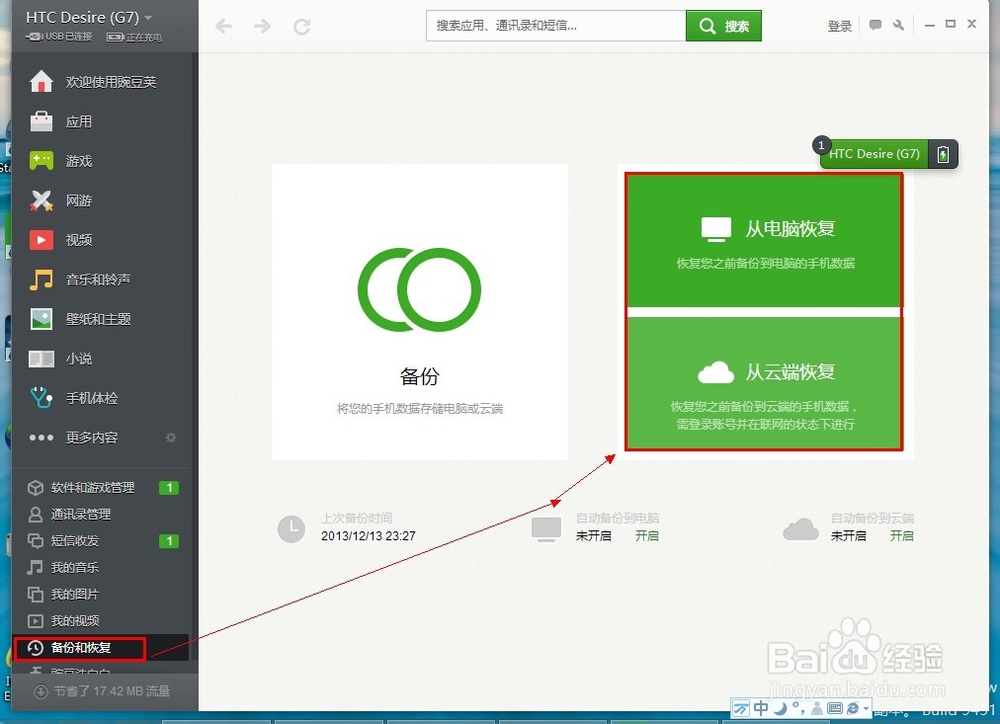Click the device battery level indicator
This screenshot has width=1000, height=724.
[941, 154]
